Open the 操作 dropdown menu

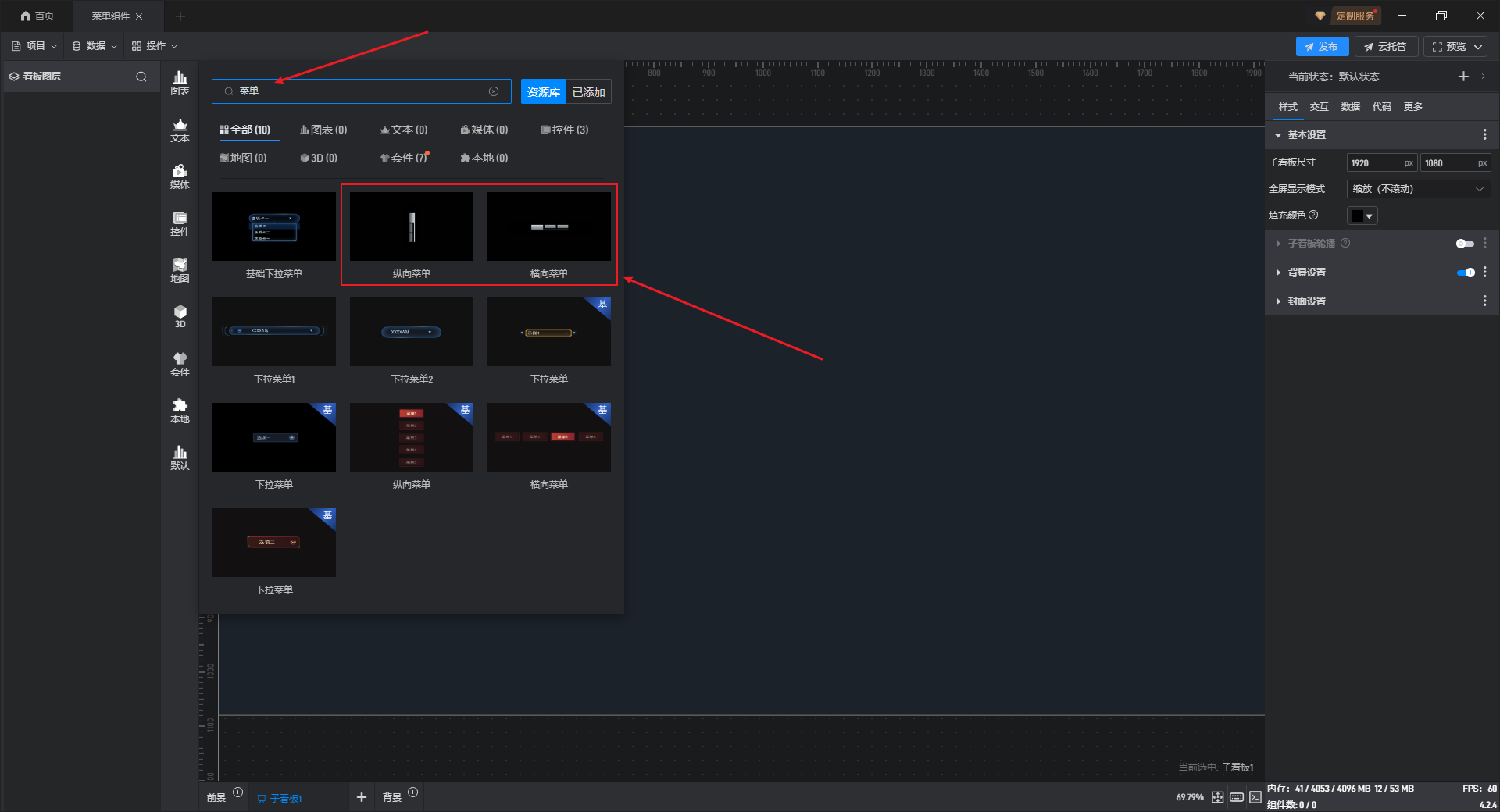click(x=155, y=46)
